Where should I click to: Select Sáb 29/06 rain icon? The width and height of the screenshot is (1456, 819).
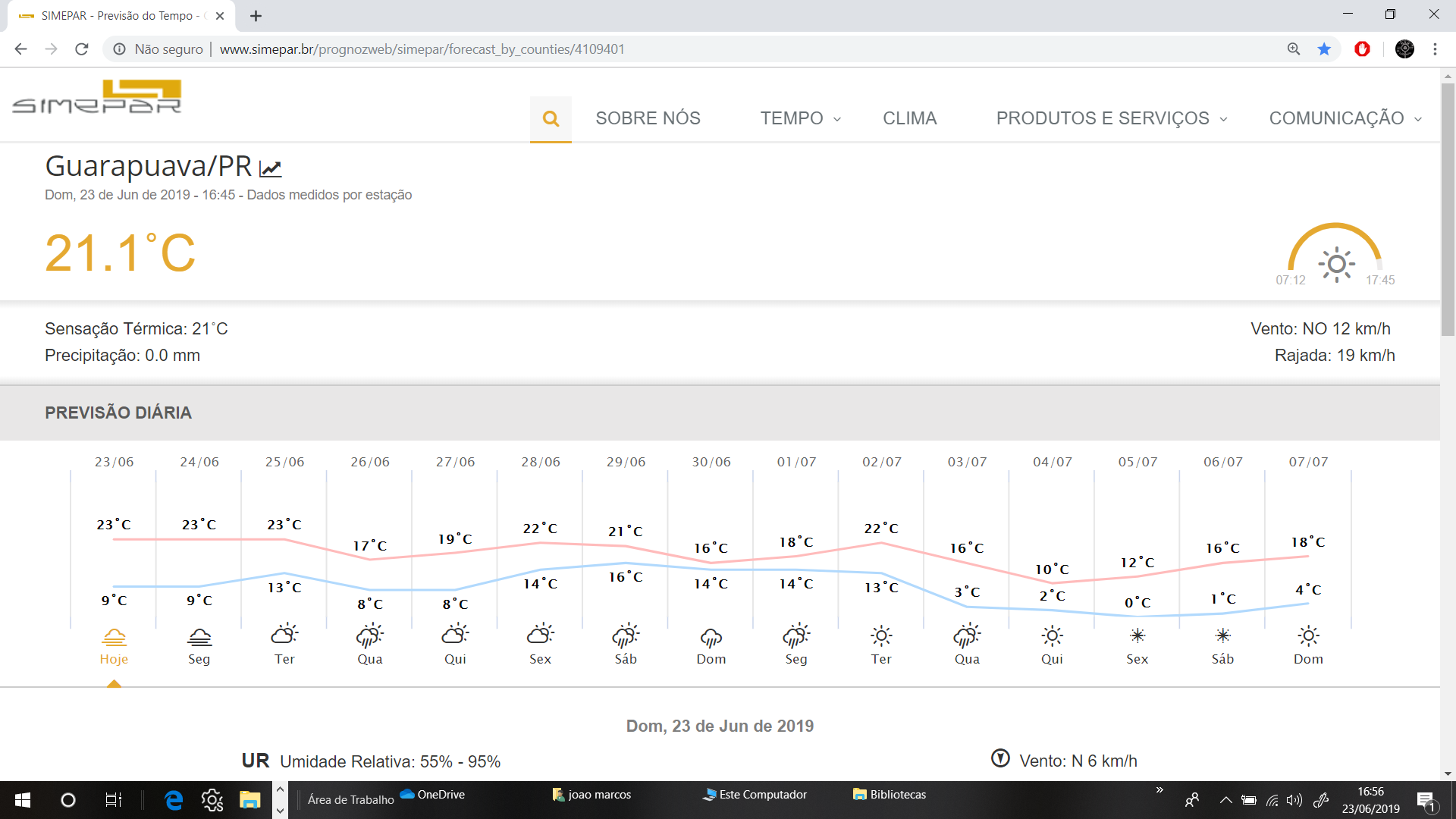626,635
